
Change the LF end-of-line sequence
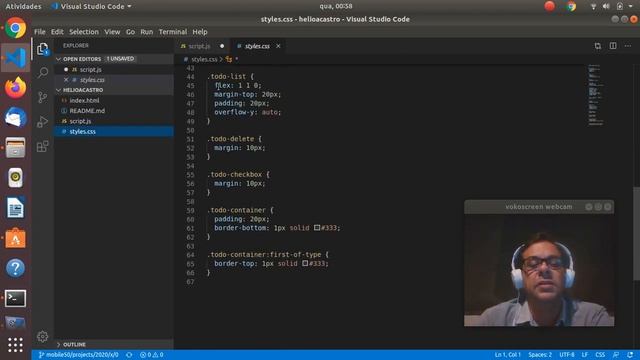(584, 355)
